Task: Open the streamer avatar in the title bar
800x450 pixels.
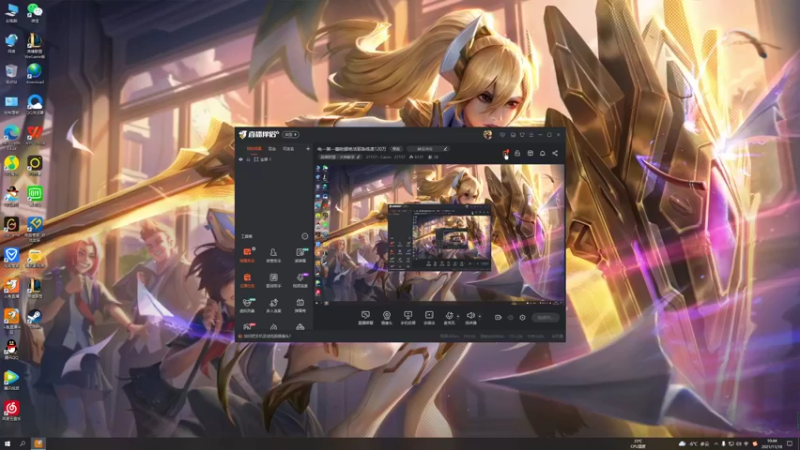Action: [487, 134]
